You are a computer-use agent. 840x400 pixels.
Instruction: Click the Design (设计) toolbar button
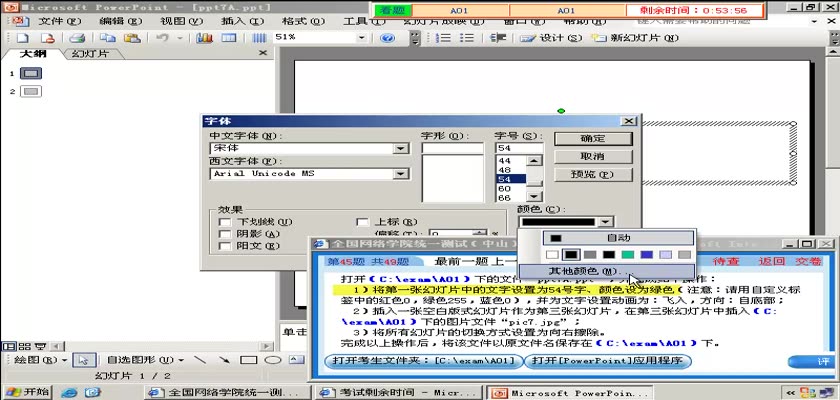coord(551,38)
